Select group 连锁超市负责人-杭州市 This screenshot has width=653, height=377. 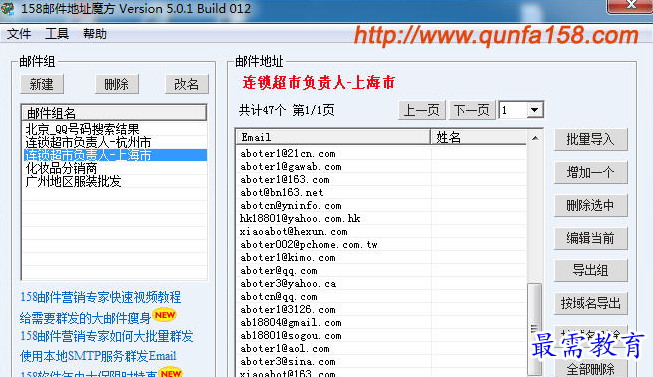[115, 142]
